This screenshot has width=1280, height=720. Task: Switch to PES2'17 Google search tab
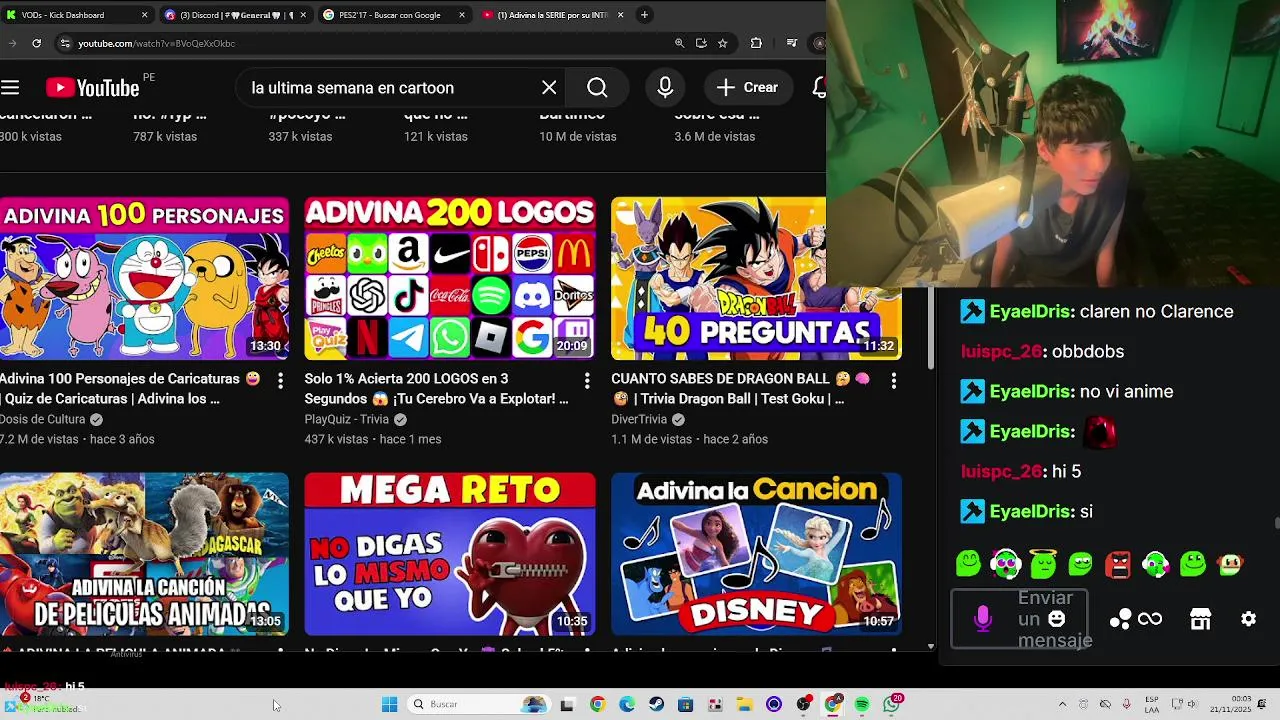pyautogui.click(x=395, y=15)
